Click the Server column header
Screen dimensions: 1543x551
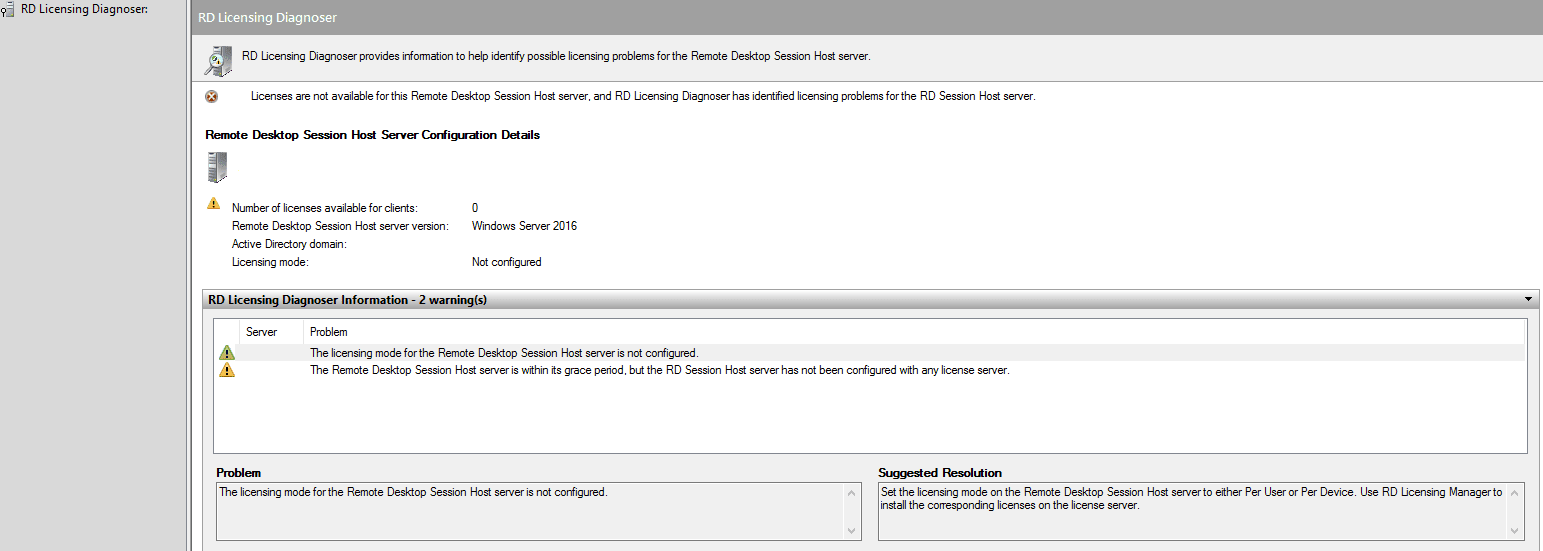[261, 332]
